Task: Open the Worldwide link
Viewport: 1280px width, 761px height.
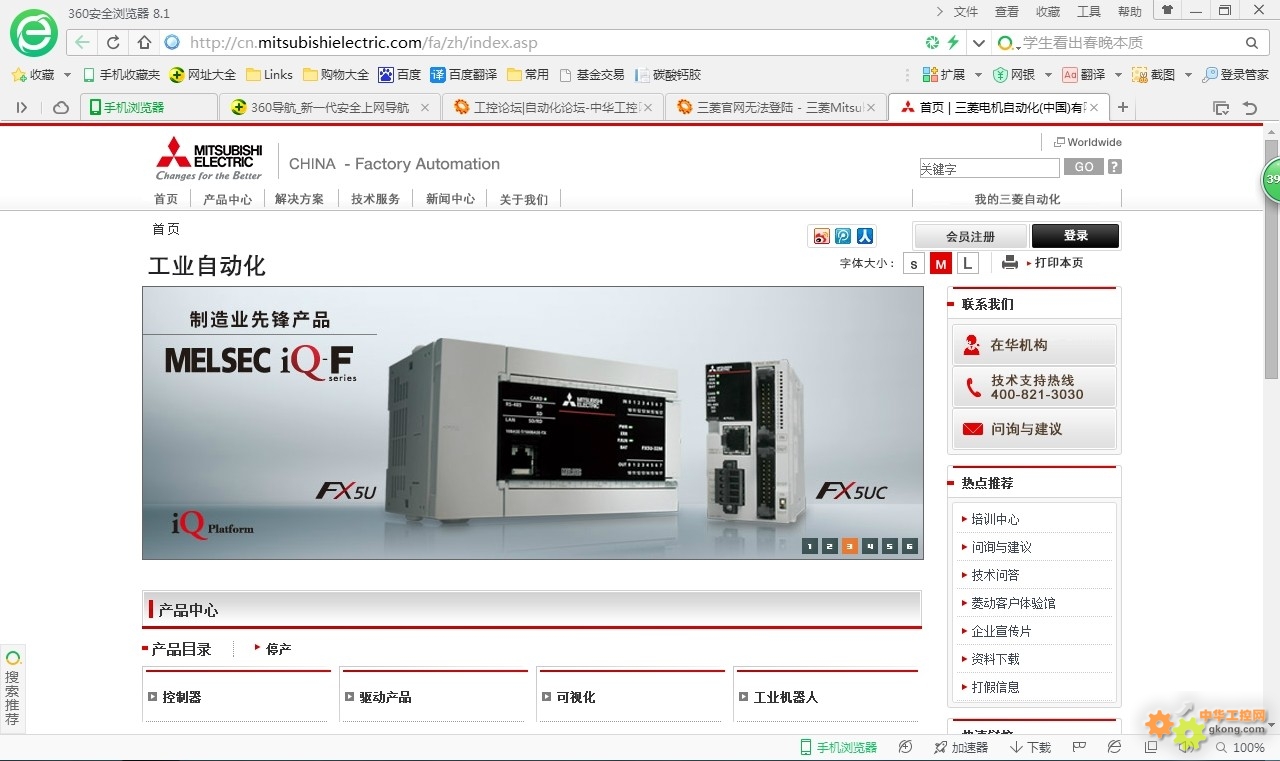Action: pyautogui.click(x=1088, y=142)
